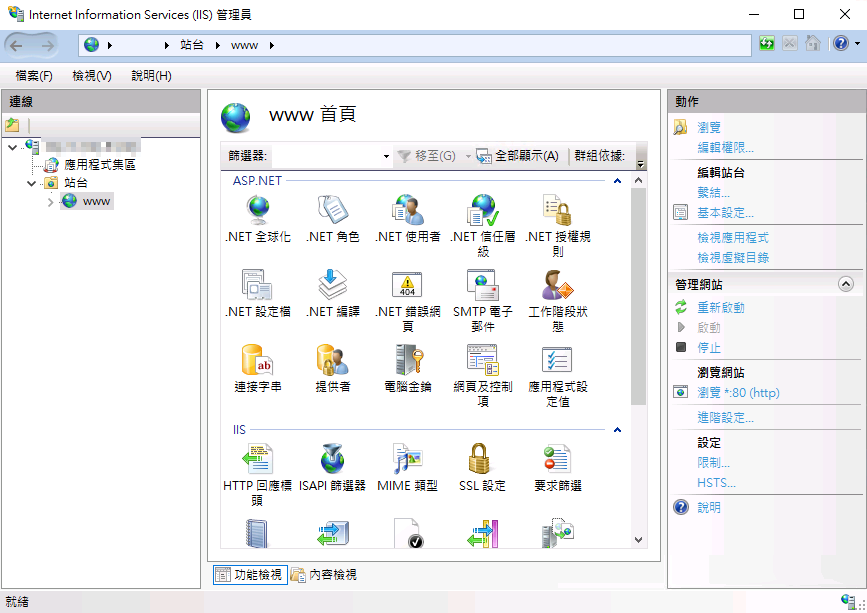Open the 網頁及控制項 feature

tap(483, 376)
